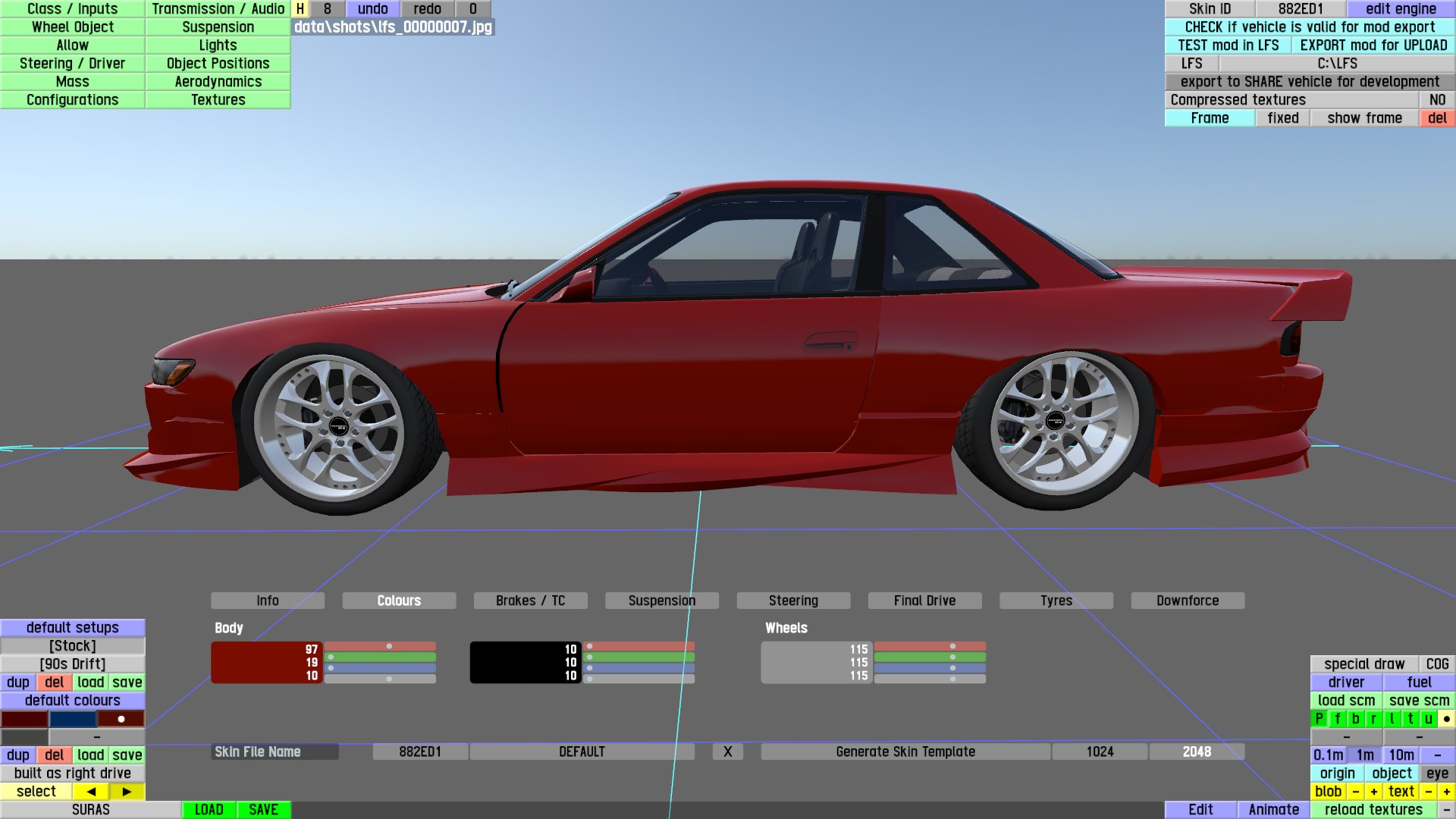Click EXPORT mod for UPLOAD
This screenshot has width=1456, height=819.
[x=1373, y=45]
